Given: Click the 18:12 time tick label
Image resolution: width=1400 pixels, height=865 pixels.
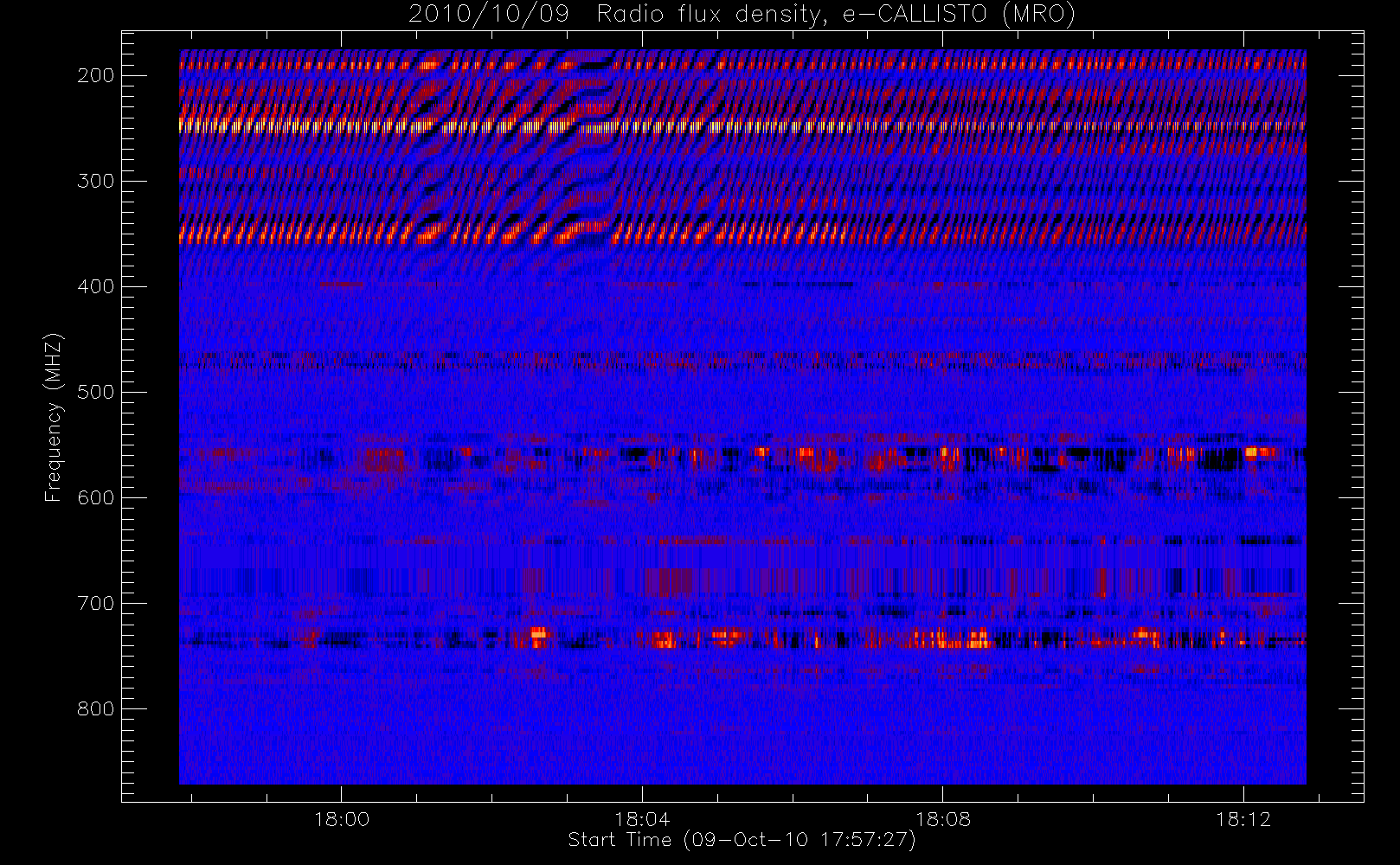Looking at the screenshot, I should [1243, 819].
